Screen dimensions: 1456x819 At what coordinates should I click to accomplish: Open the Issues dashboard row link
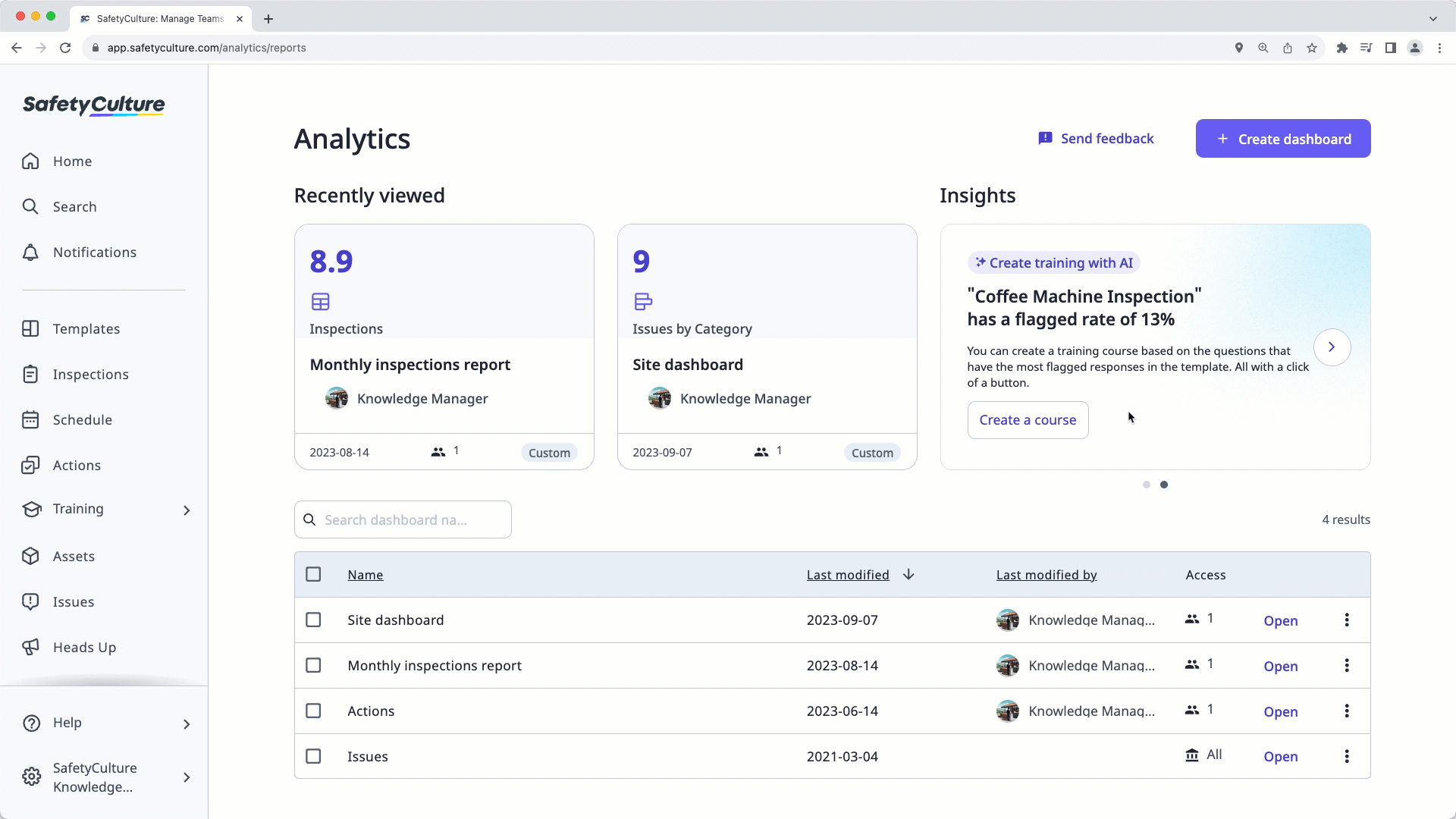pyautogui.click(x=1281, y=757)
